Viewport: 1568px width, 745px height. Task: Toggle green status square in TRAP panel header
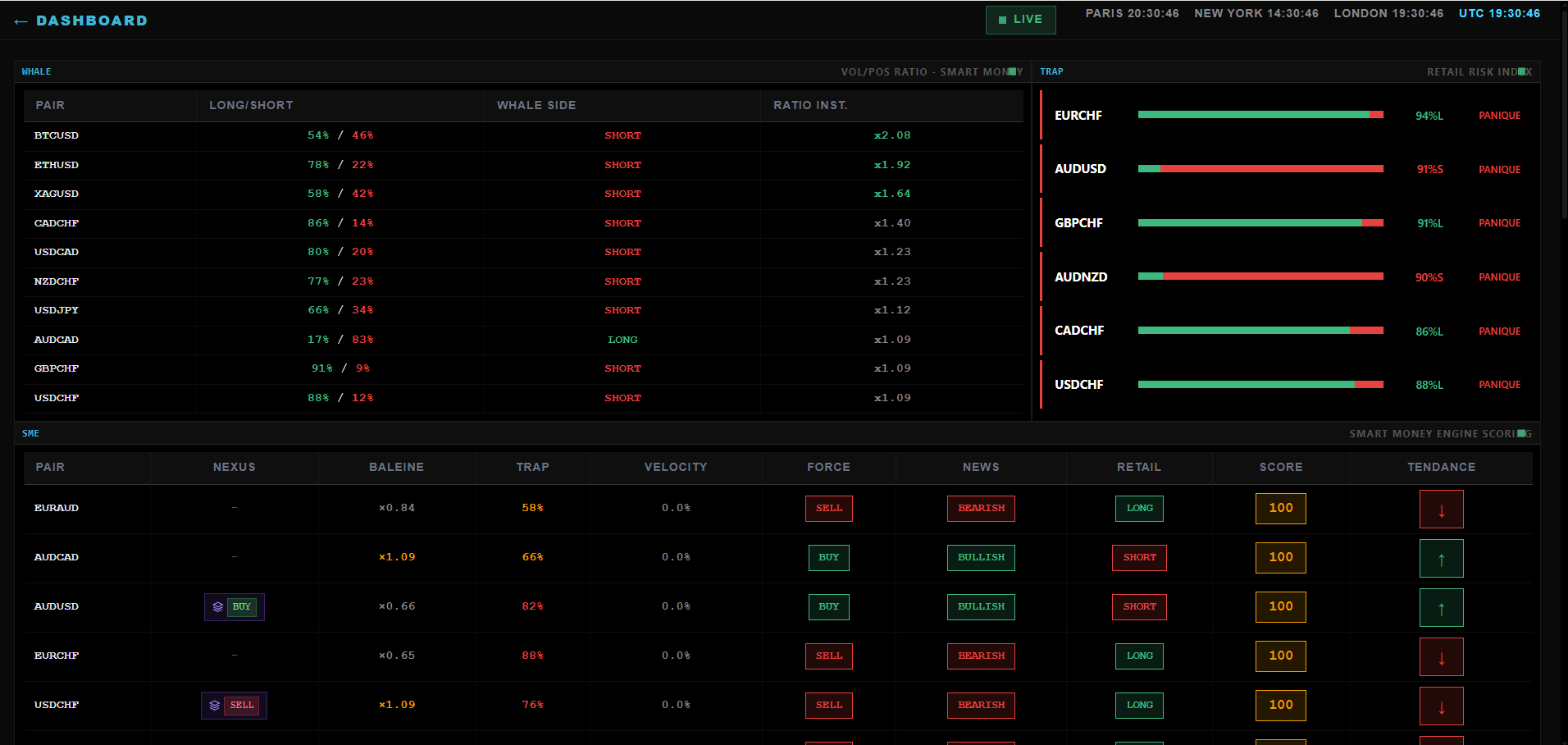pyautogui.click(x=1522, y=71)
